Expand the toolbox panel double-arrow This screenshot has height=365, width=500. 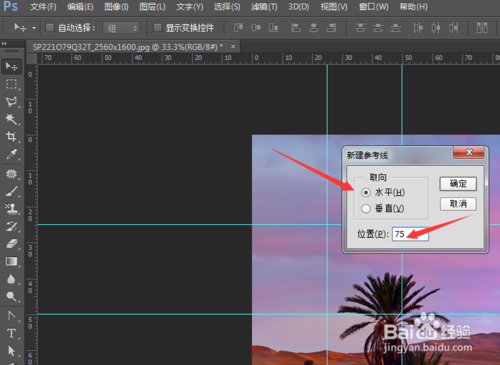click(4, 43)
